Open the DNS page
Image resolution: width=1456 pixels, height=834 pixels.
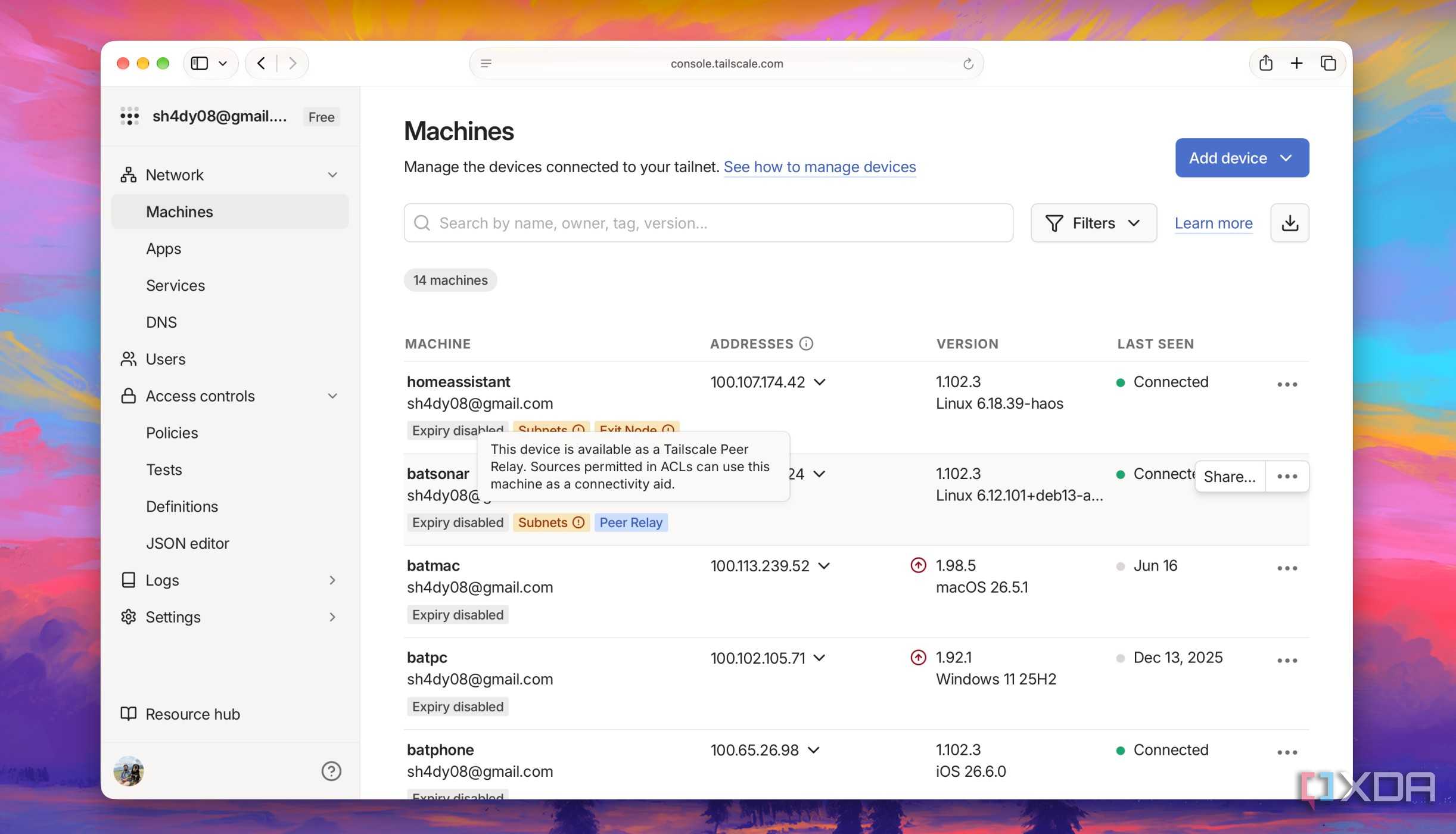click(161, 322)
